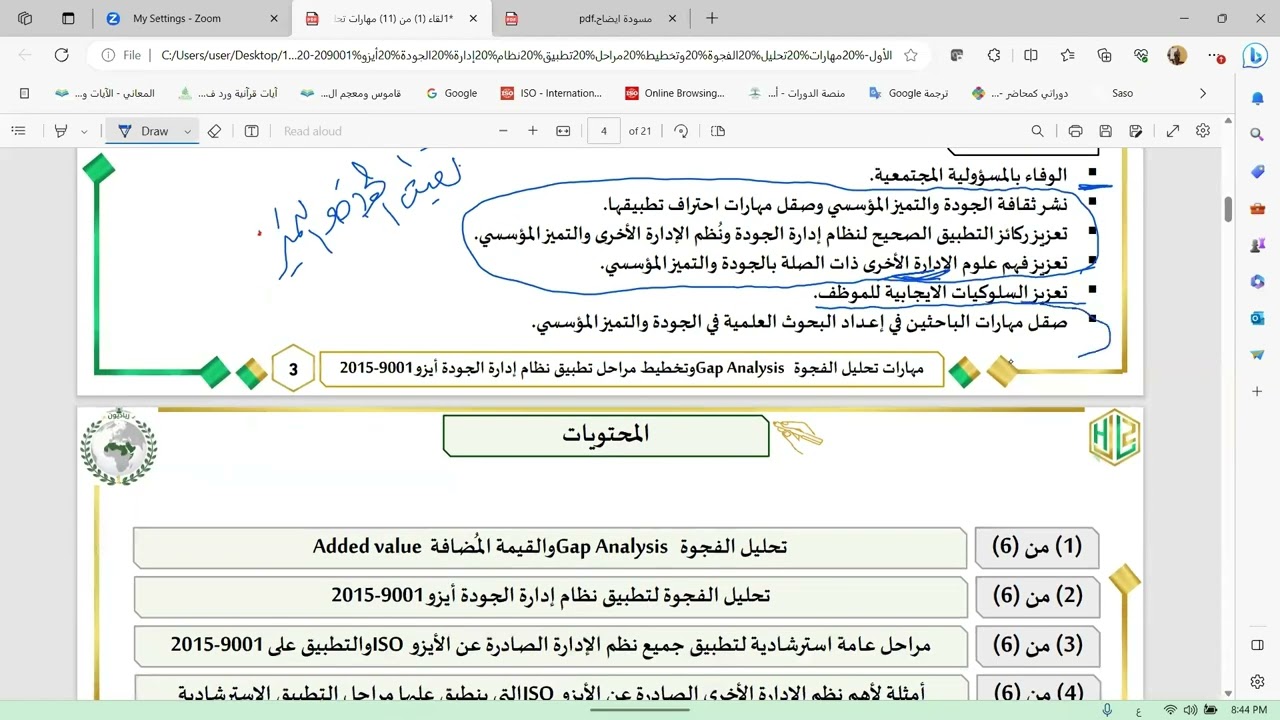This screenshot has width=1280, height=720.
Task: Refresh the current page
Action: pyautogui.click(x=61, y=56)
